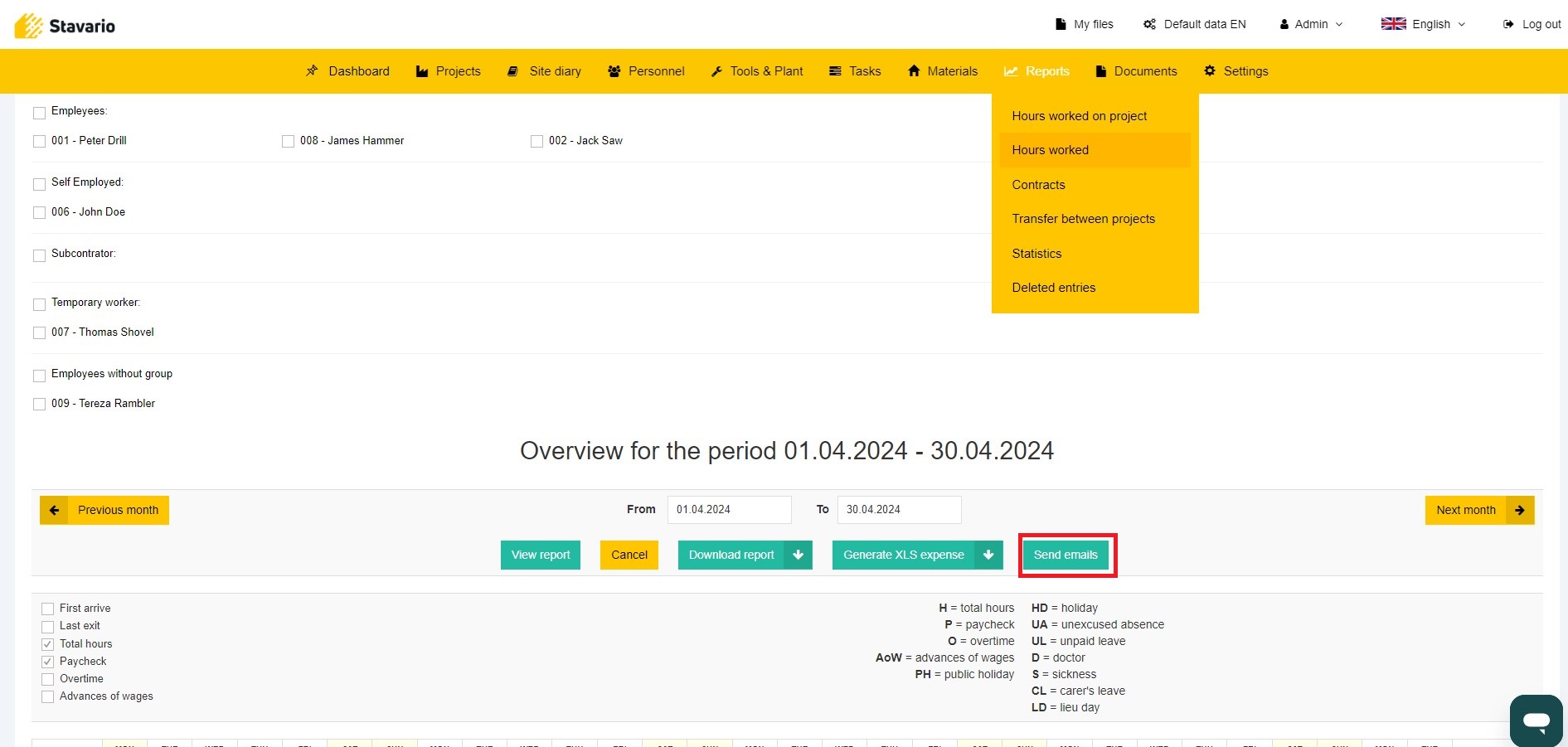
Task: Click the Send emails button
Action: [x=1066, y=555]
